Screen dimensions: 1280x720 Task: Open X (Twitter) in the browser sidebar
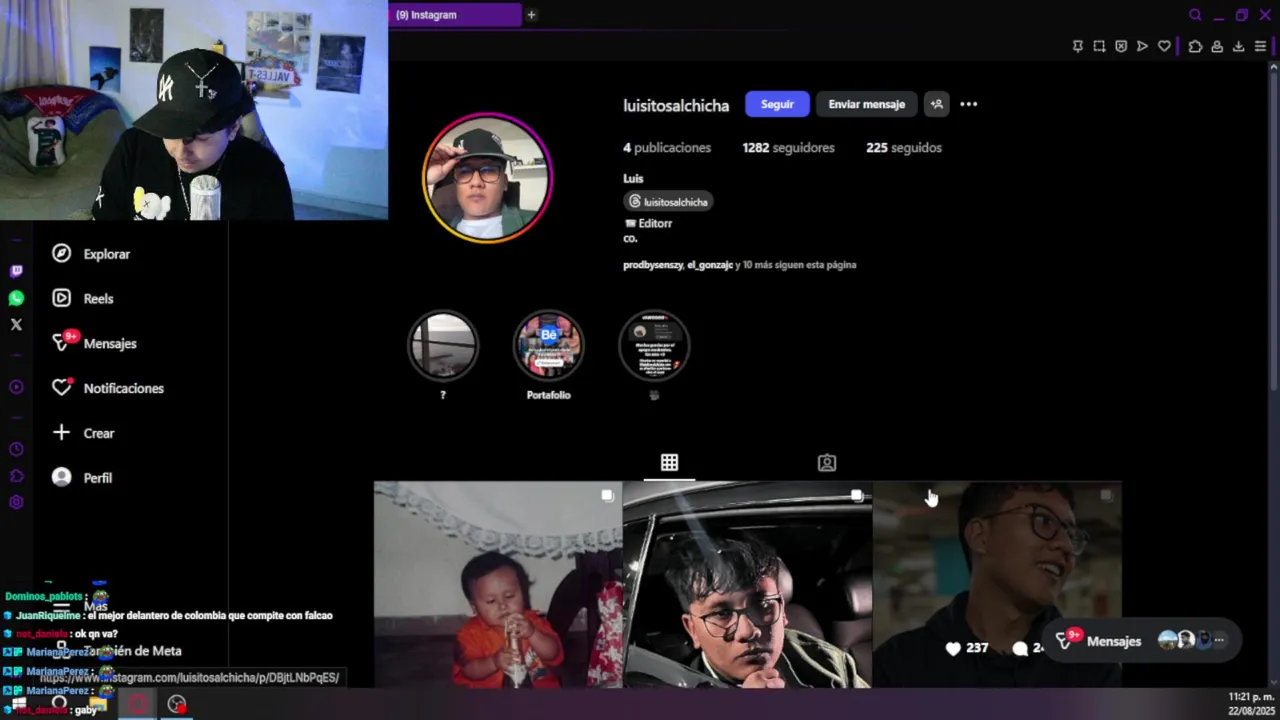(16, 324)
